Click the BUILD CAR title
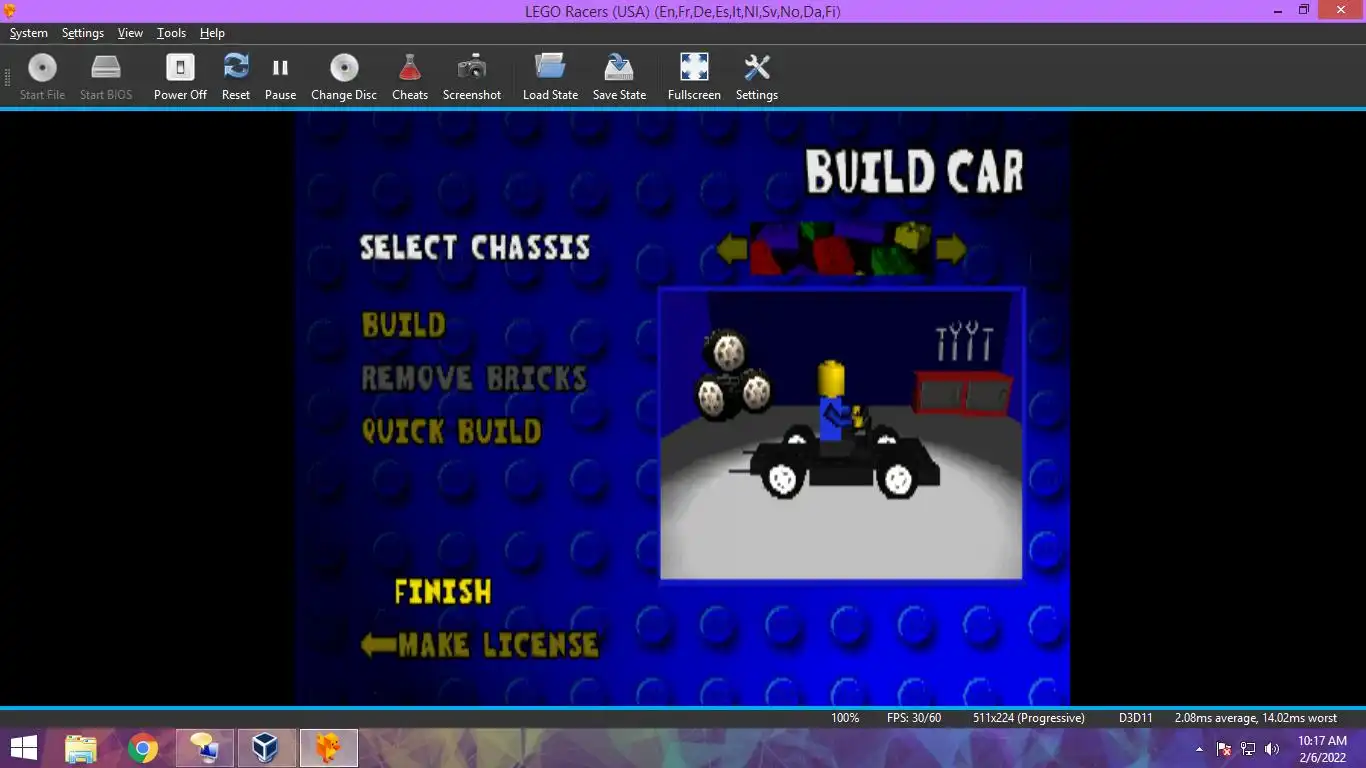Viewport: 1366px width, 768px height. (x=915, y=172)
